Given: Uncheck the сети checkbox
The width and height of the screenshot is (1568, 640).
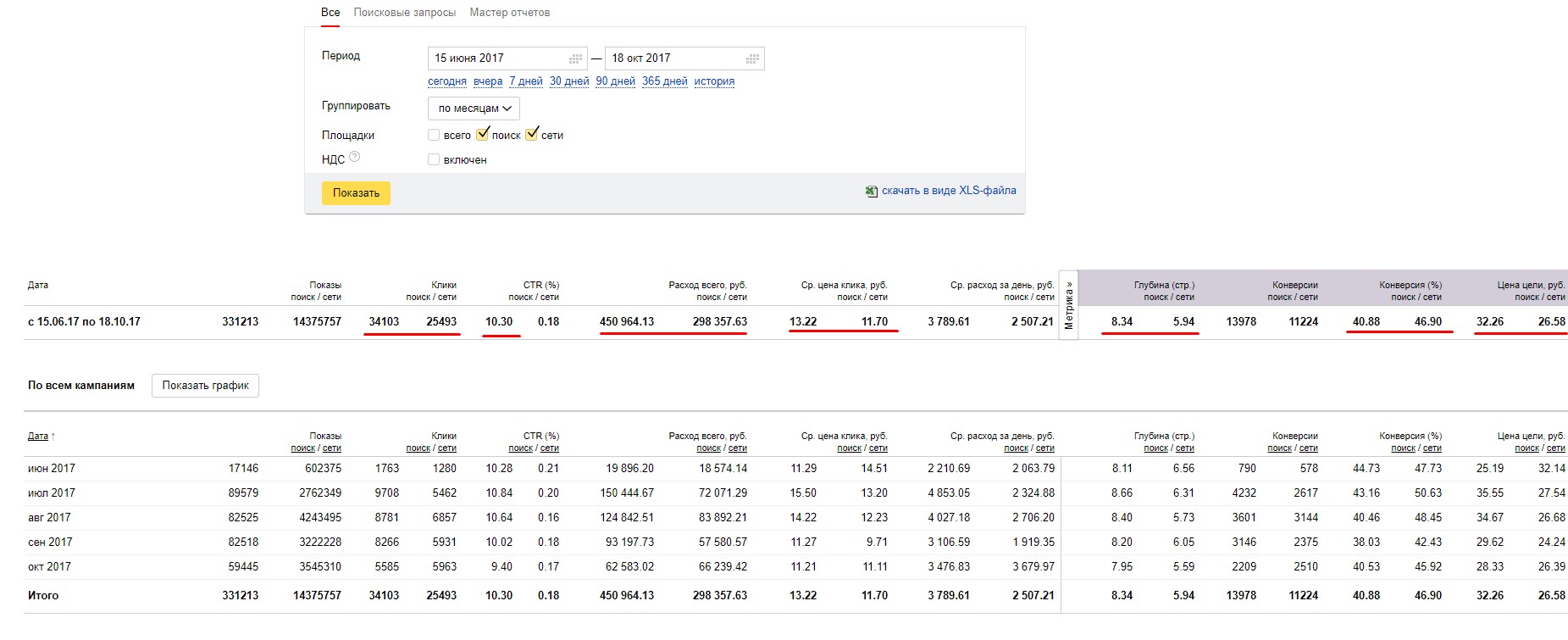Looking at the screenshot, I should click(532, 135).
